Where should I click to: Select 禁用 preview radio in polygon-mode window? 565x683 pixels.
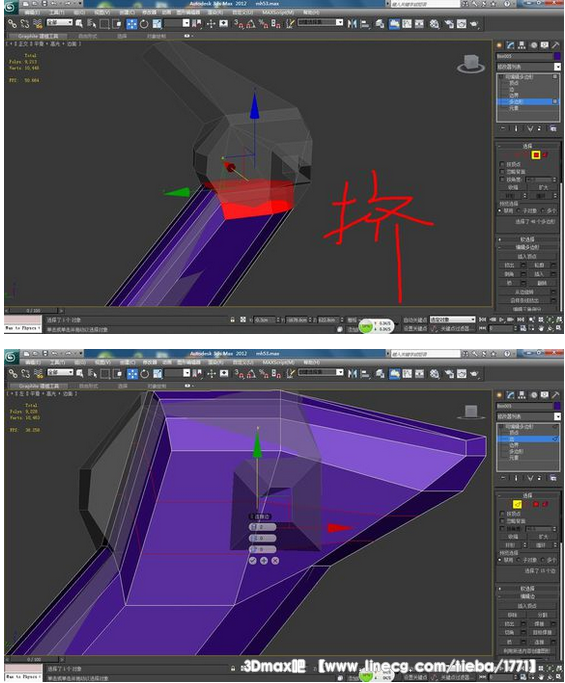pyautogui.click(x=500, y=210)
